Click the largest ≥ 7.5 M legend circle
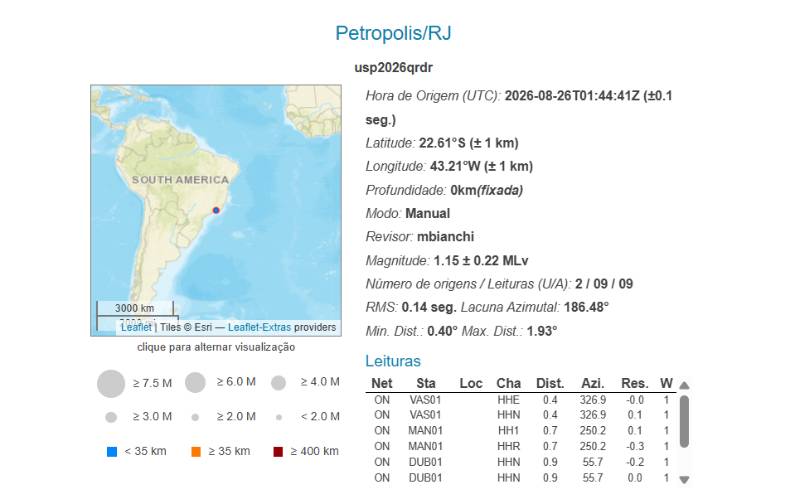Viewport: 800px width, 500px height. 111,384
